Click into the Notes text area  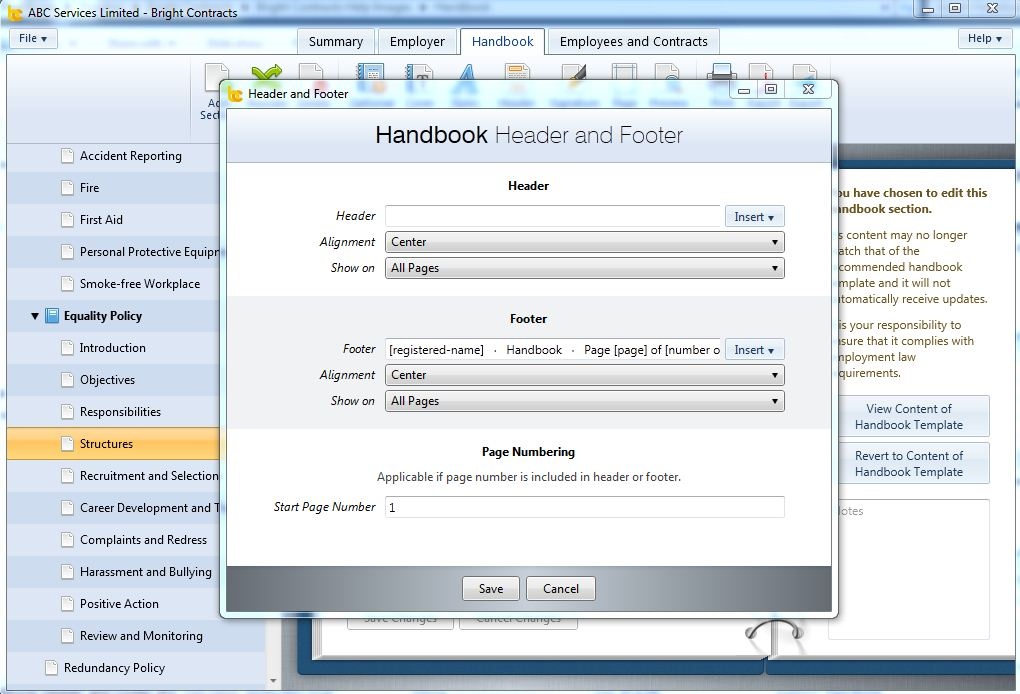point(911,569)
